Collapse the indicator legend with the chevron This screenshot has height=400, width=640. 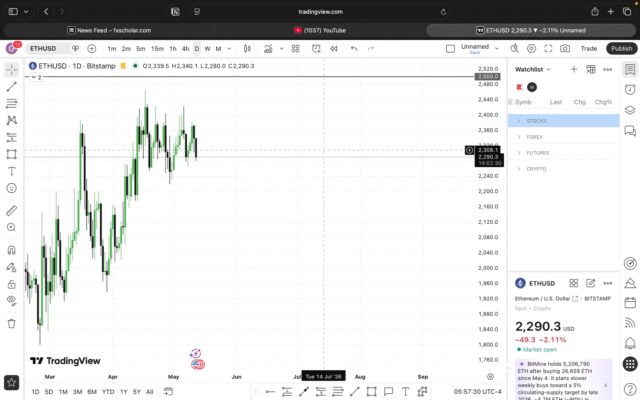34,77
